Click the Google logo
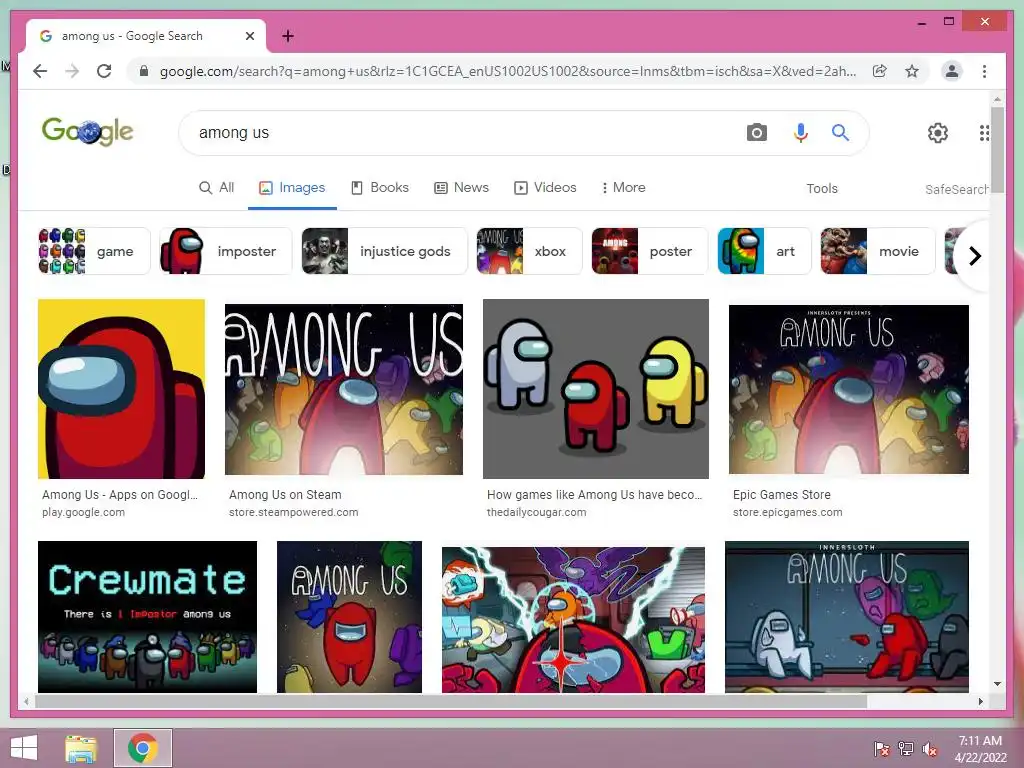The width and height of the screenshot is (1024, 768). pos(88,131)
